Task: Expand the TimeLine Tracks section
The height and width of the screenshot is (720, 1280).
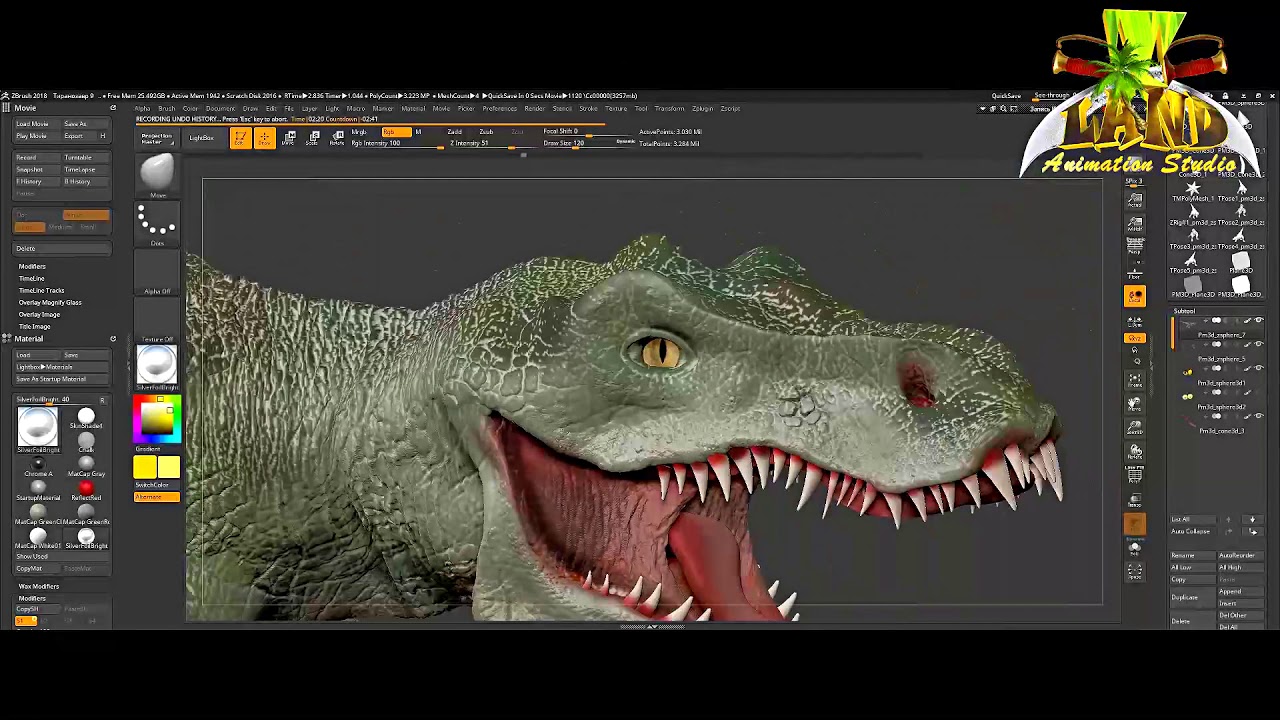Action: [x=41, y=291]
